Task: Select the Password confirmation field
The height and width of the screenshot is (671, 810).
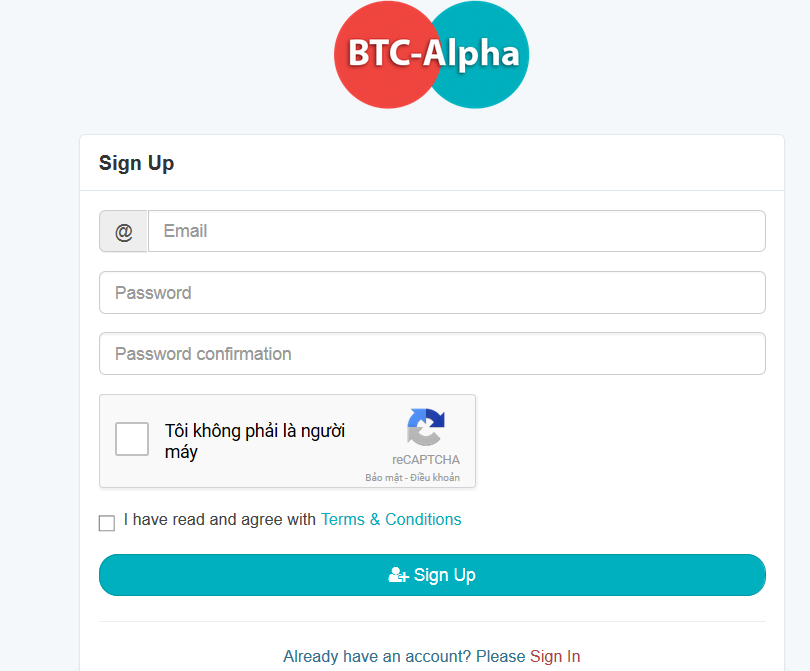Action: [432, 353]
